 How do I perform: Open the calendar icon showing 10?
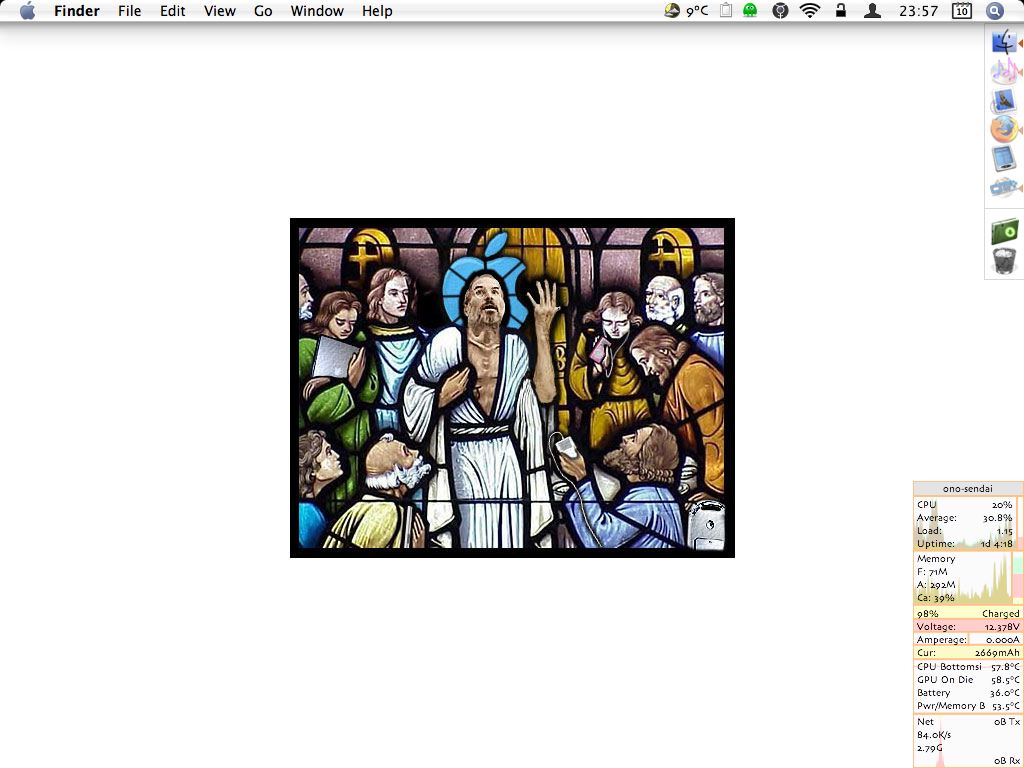[961, 10]
